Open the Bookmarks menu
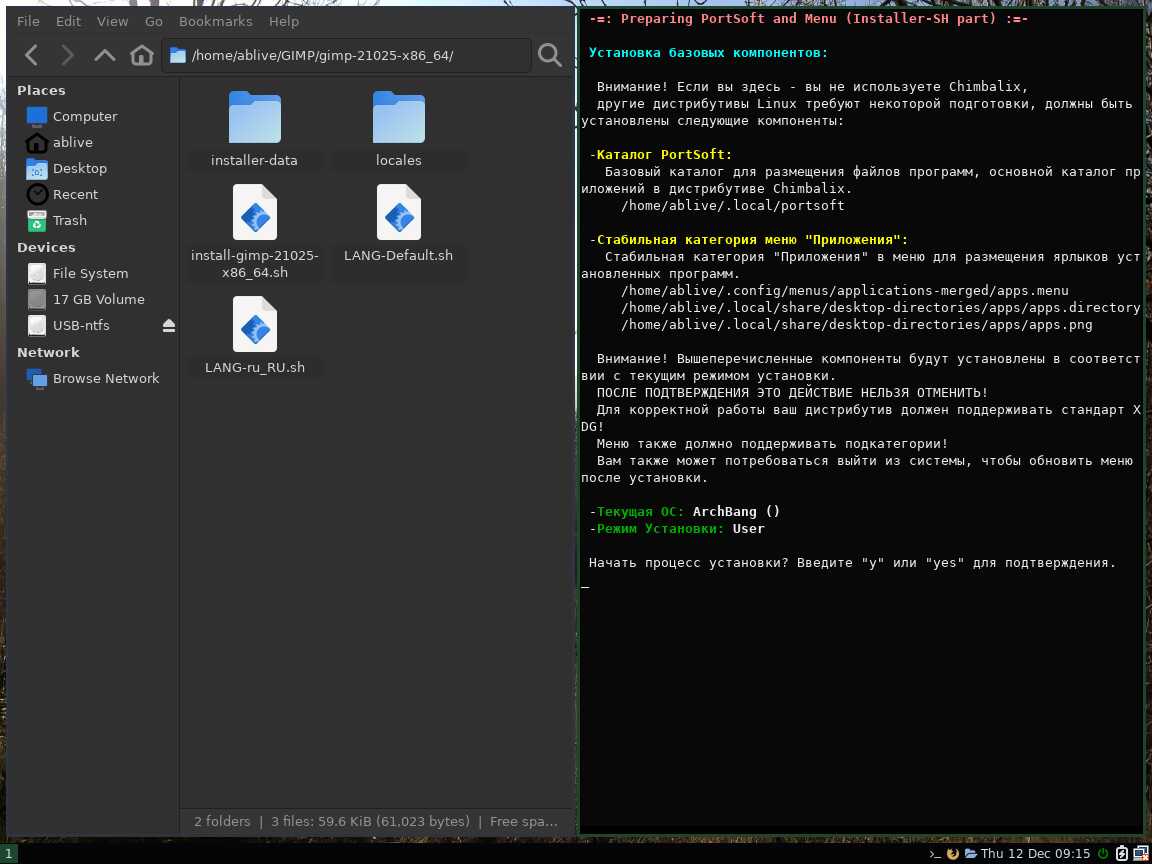The width and height of the screenshot is (1152, 864). [215, 21]
